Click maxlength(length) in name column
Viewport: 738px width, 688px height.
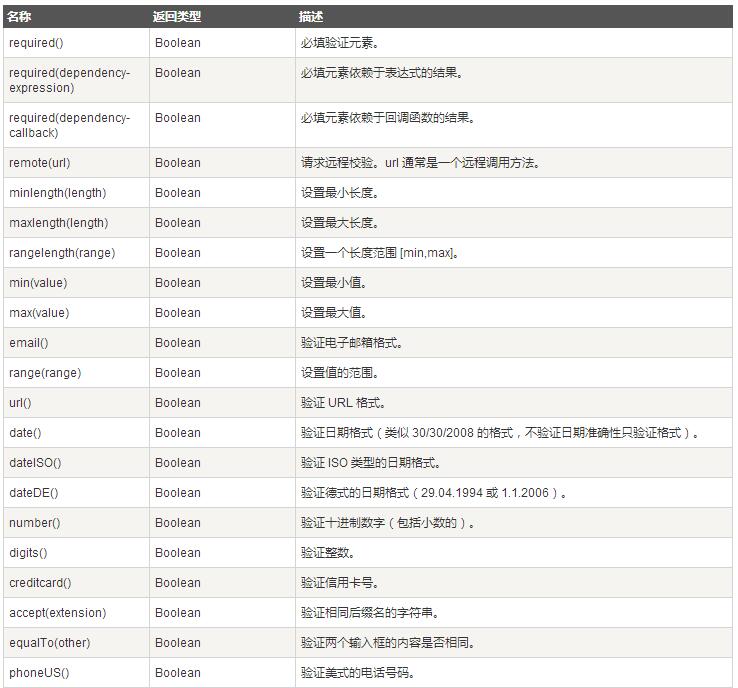(58, 223)
